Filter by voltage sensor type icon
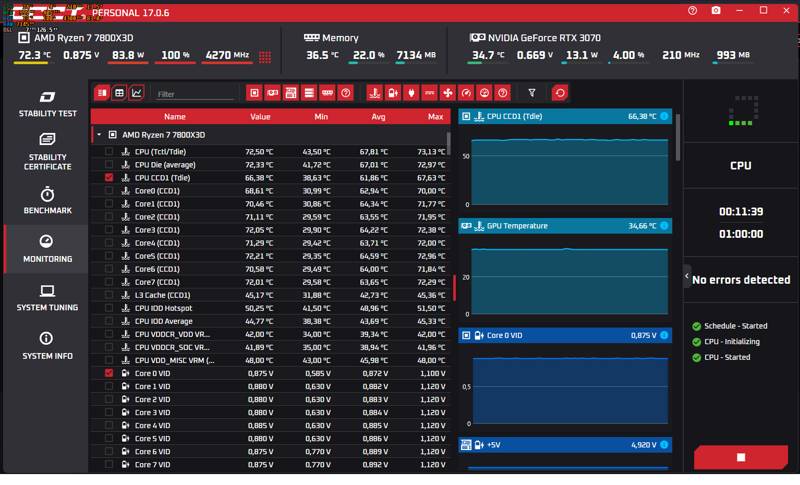Screen dimensions: 800x485 393,93
